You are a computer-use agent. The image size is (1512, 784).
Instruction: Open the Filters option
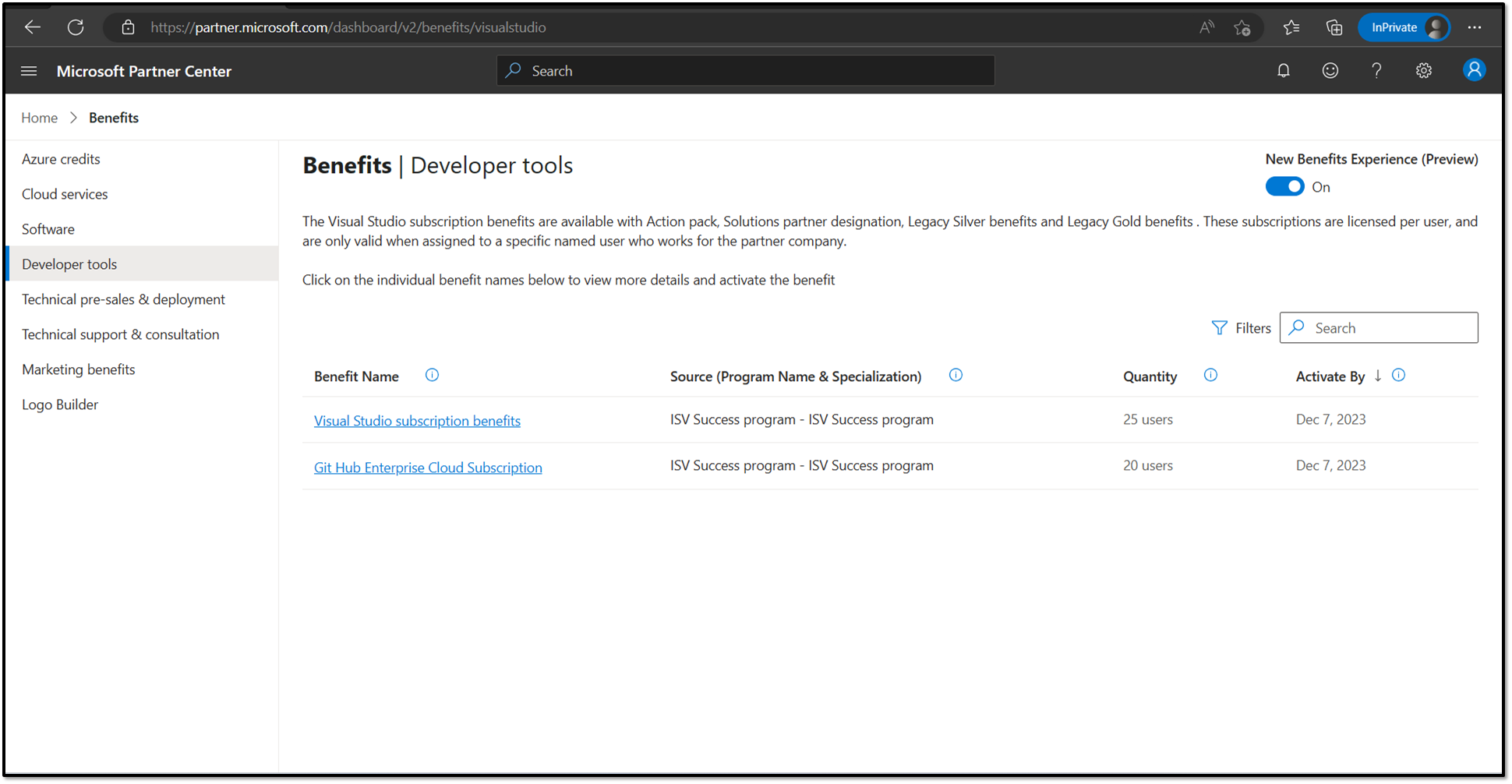[x=1241, y=328]
